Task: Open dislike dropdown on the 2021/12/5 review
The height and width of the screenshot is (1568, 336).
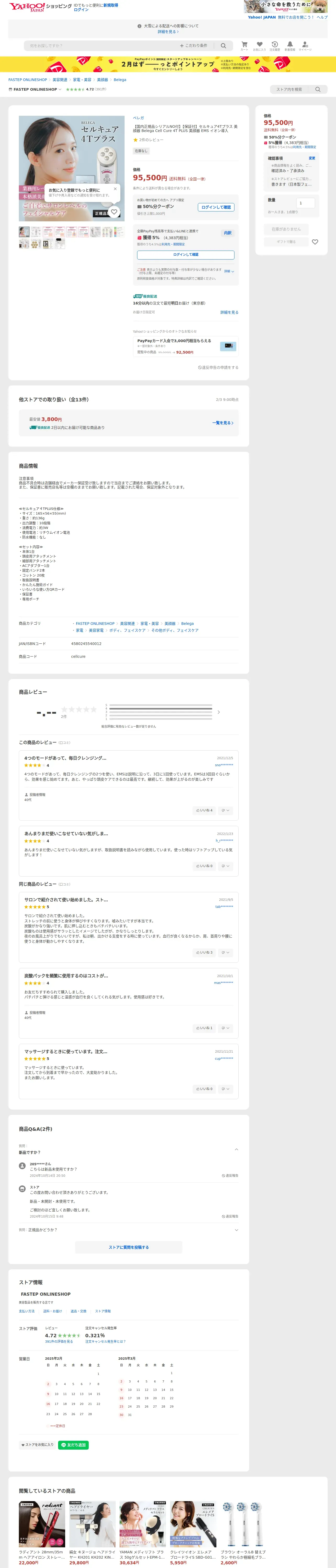Action: [x=226, y=810]
